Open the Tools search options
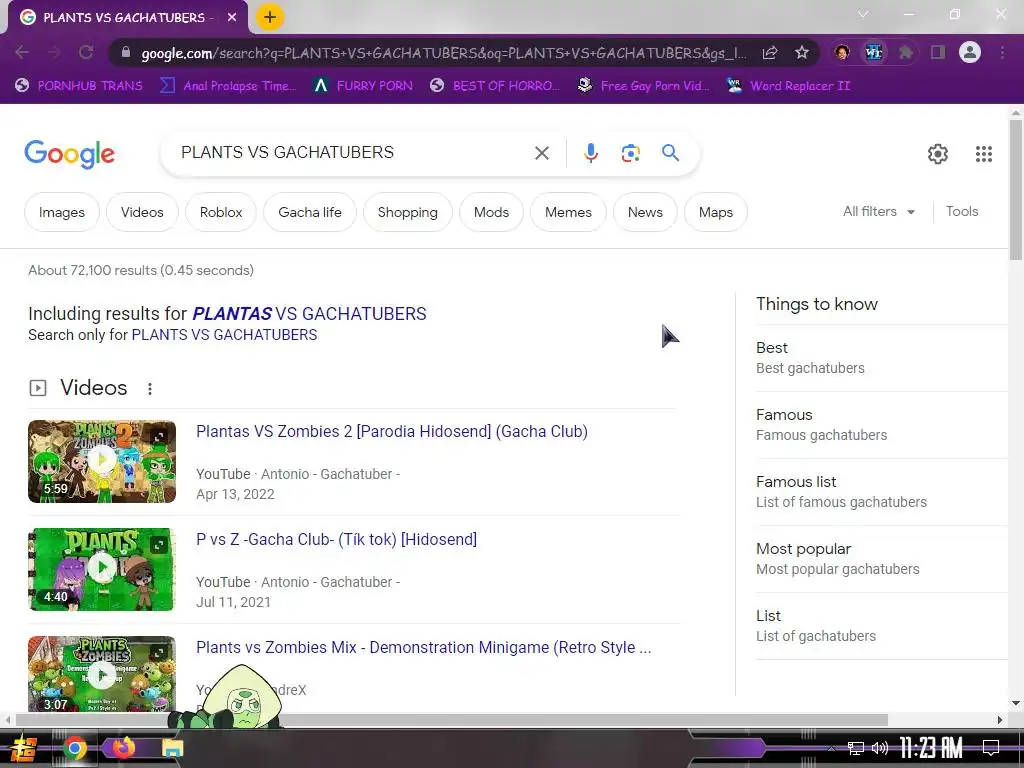Image resolution: width=1024 pixels, height=768 pixels. (962, 212)
